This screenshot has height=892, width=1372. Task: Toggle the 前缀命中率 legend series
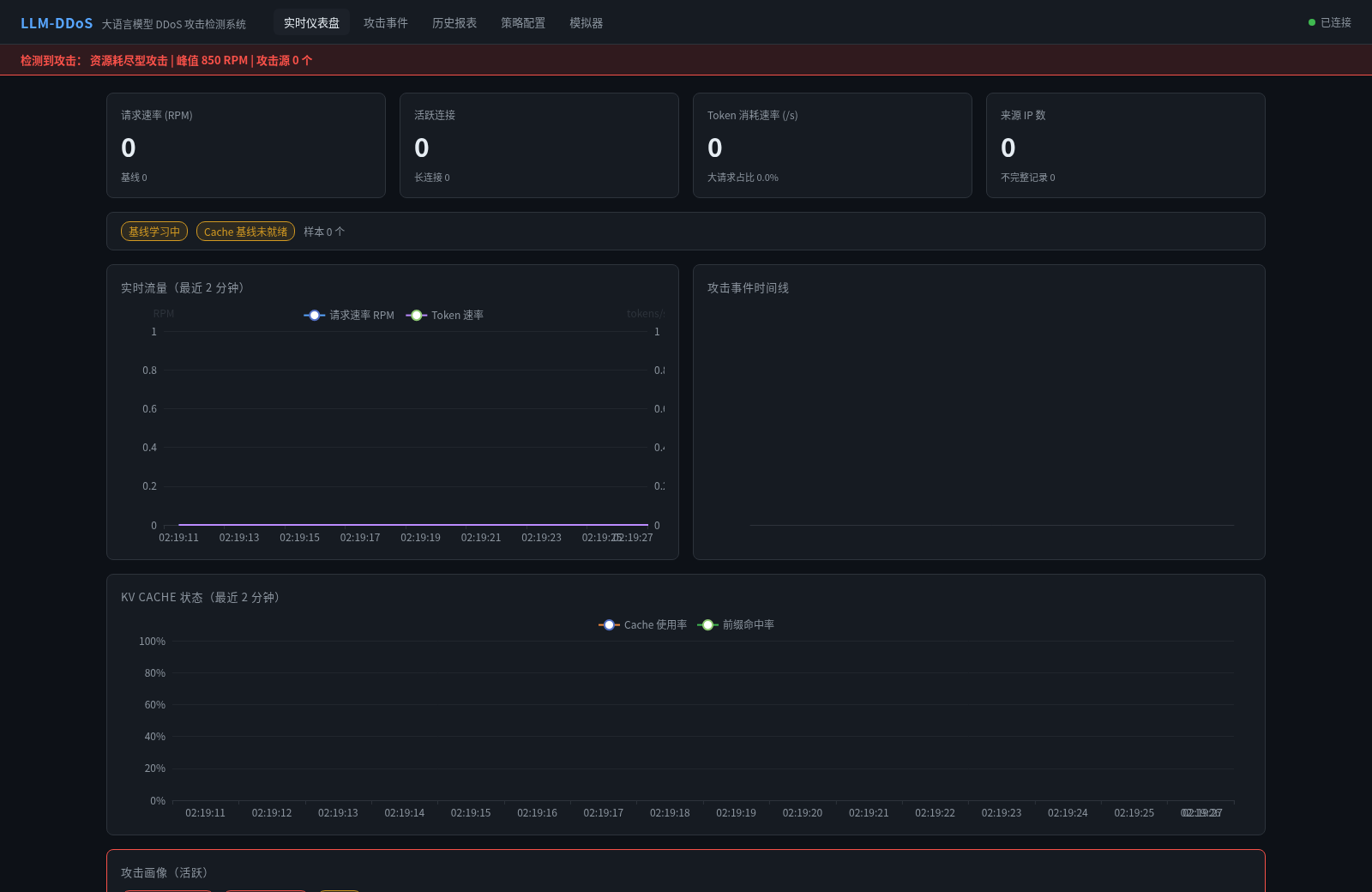click(x=736, y=625)
